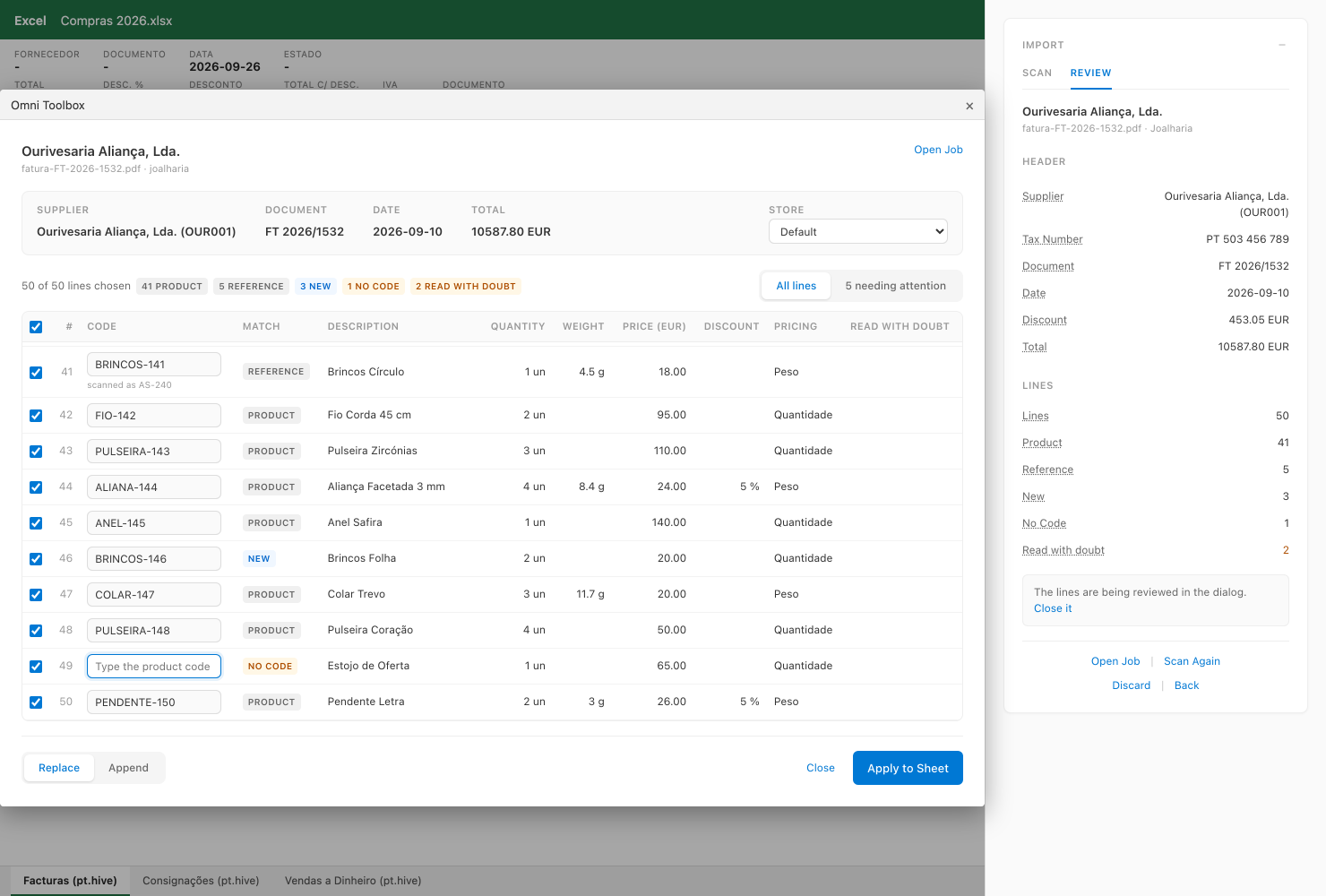Screen dimensions: 1326x896
Task: Click the '3 NEW' badge
Action: pos(315,287)
